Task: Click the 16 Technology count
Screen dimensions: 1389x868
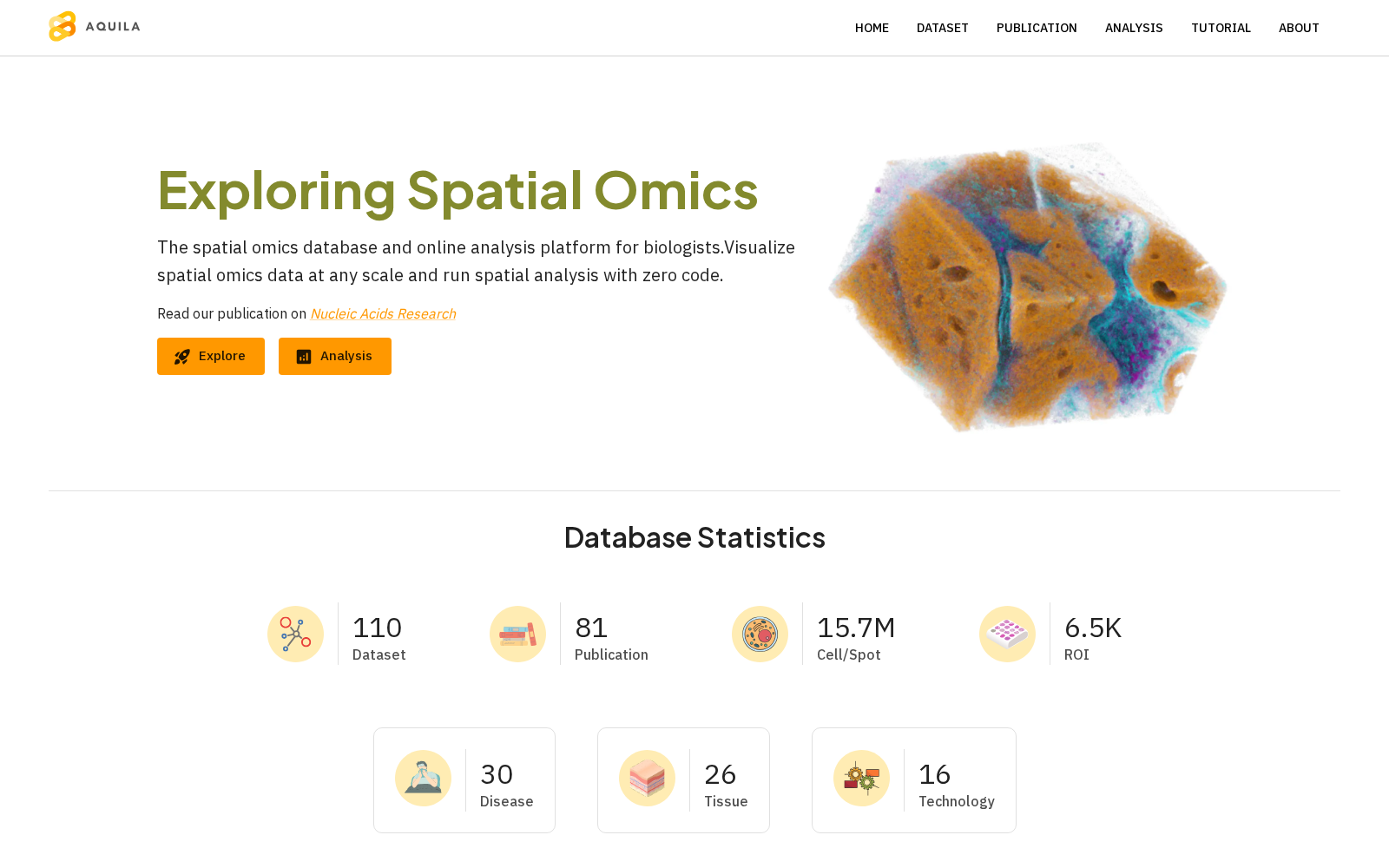Action: 935,774
